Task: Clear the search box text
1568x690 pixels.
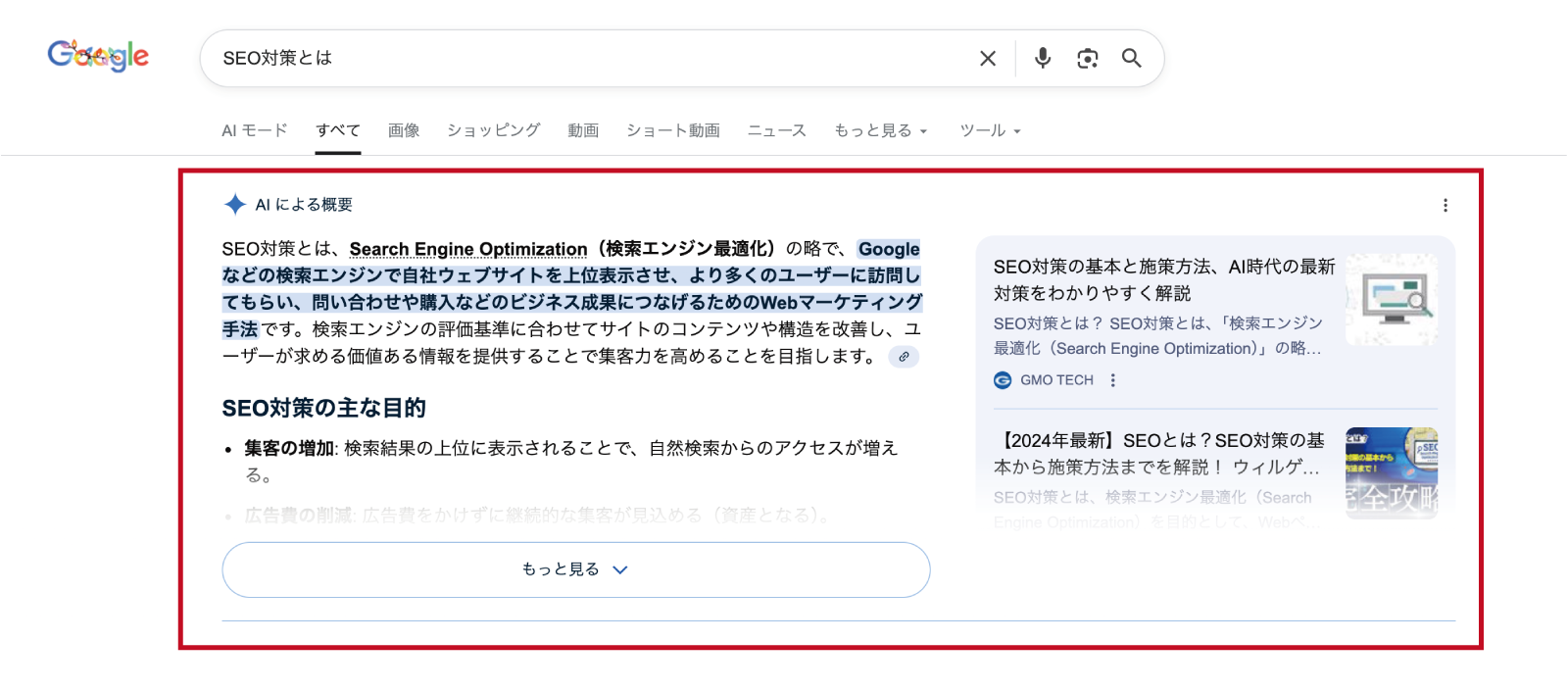Action: pyautogui.click(x=987, y=59)
